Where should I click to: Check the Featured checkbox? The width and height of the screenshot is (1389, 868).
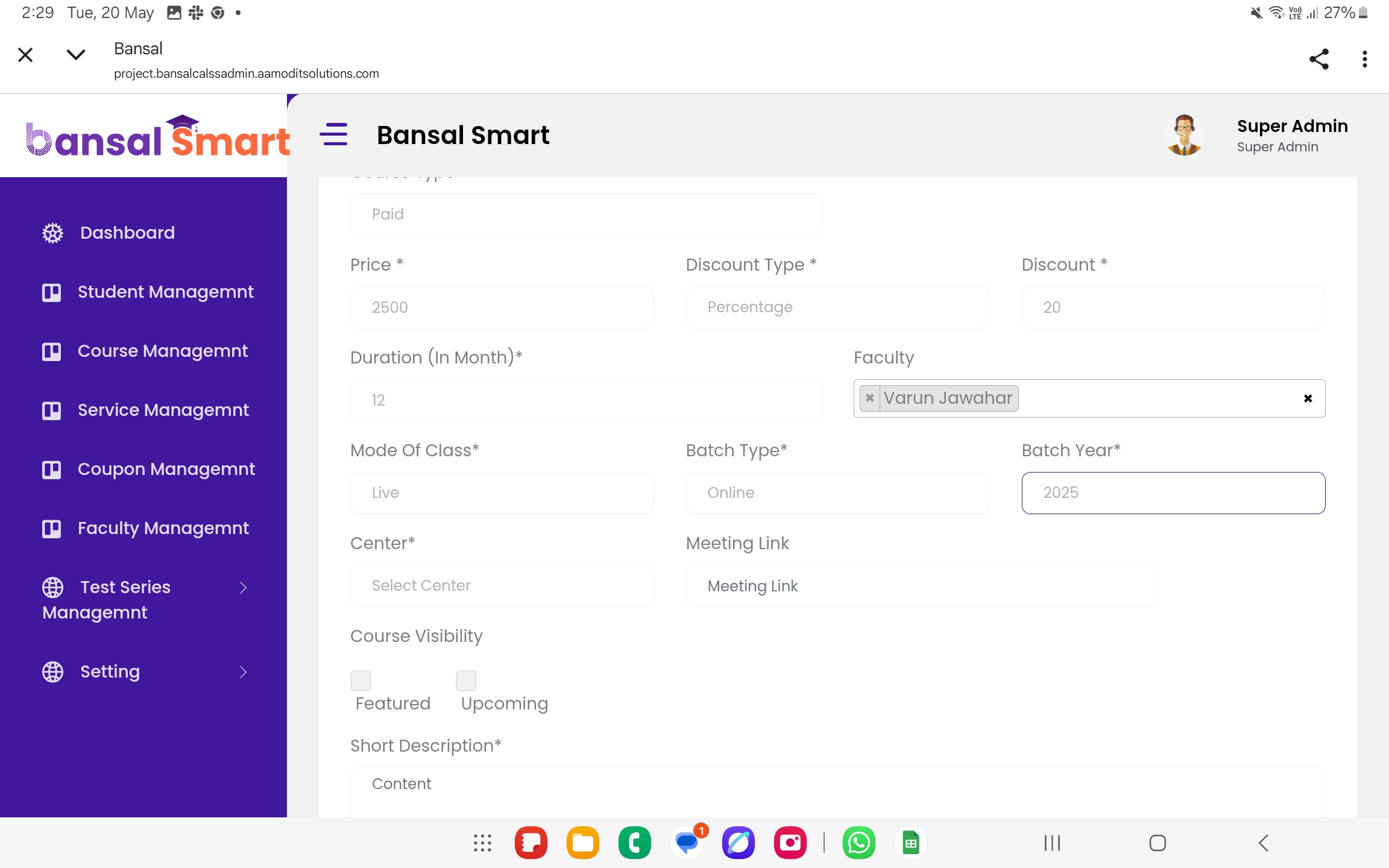[x=361, y=681]
